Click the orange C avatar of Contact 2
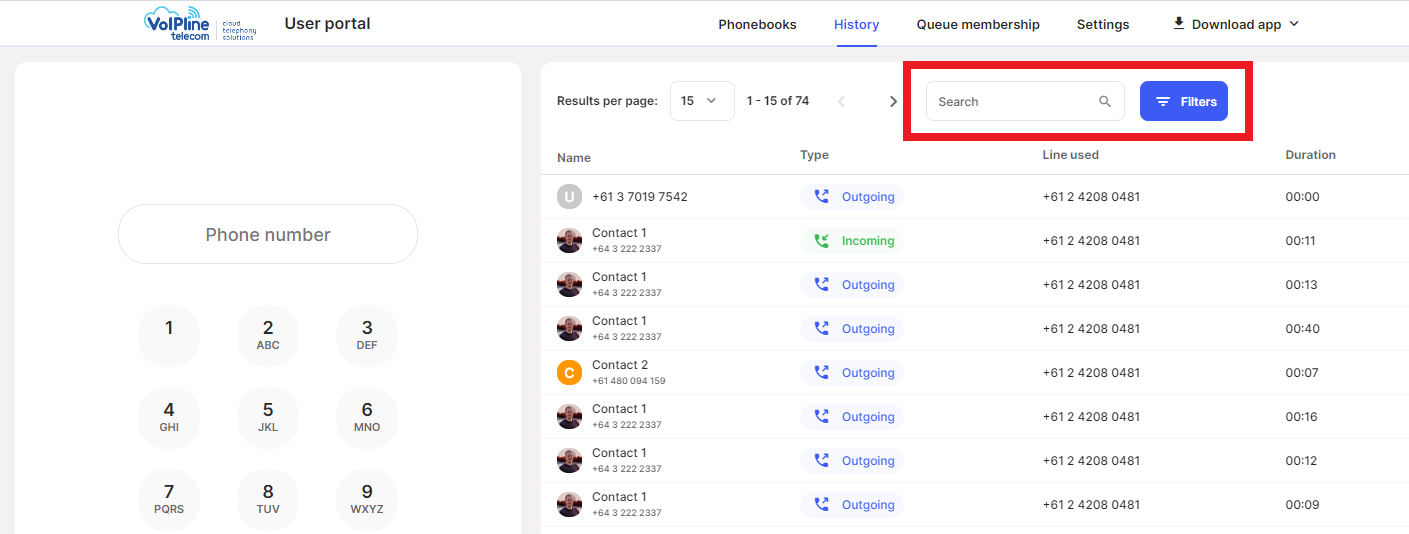The width and height of the screenshot is (1409, 534). (569, 373)
